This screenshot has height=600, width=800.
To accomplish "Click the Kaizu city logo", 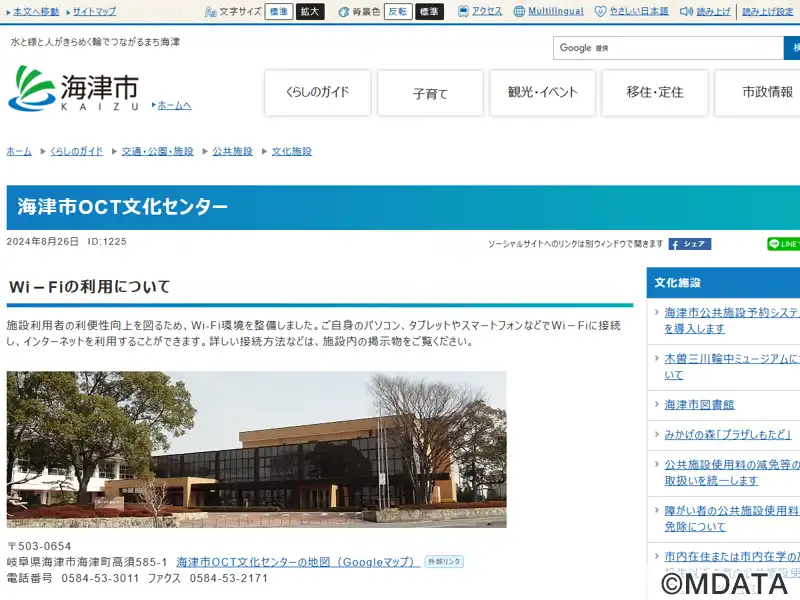I will 73,88.
